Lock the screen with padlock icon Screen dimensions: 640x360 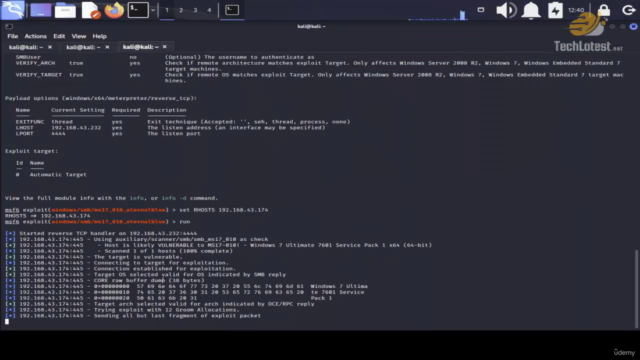coord(604,10)
